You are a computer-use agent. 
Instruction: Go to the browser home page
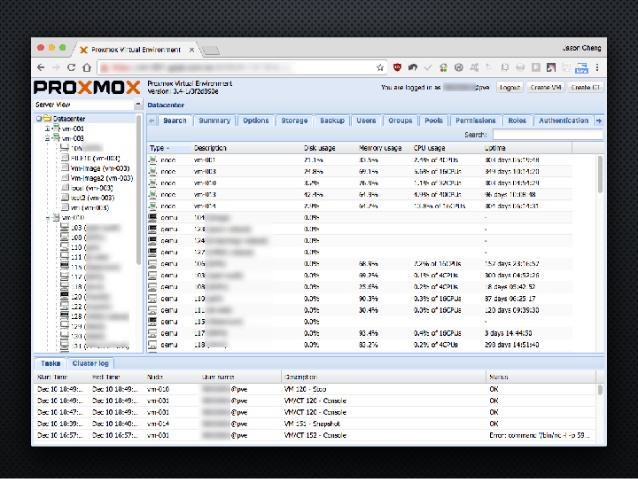click(86, 68)
